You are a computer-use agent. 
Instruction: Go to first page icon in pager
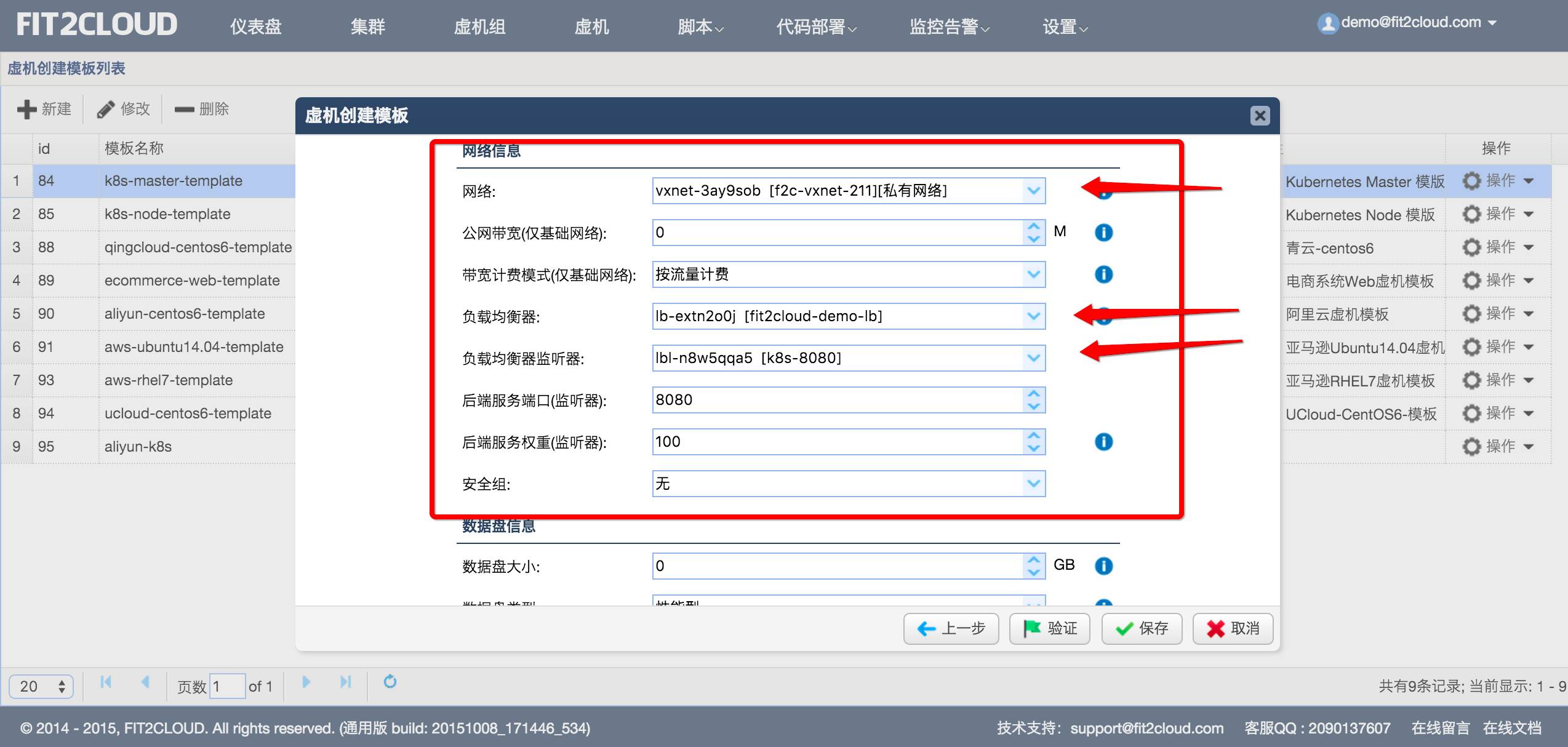tap(106, 682)
